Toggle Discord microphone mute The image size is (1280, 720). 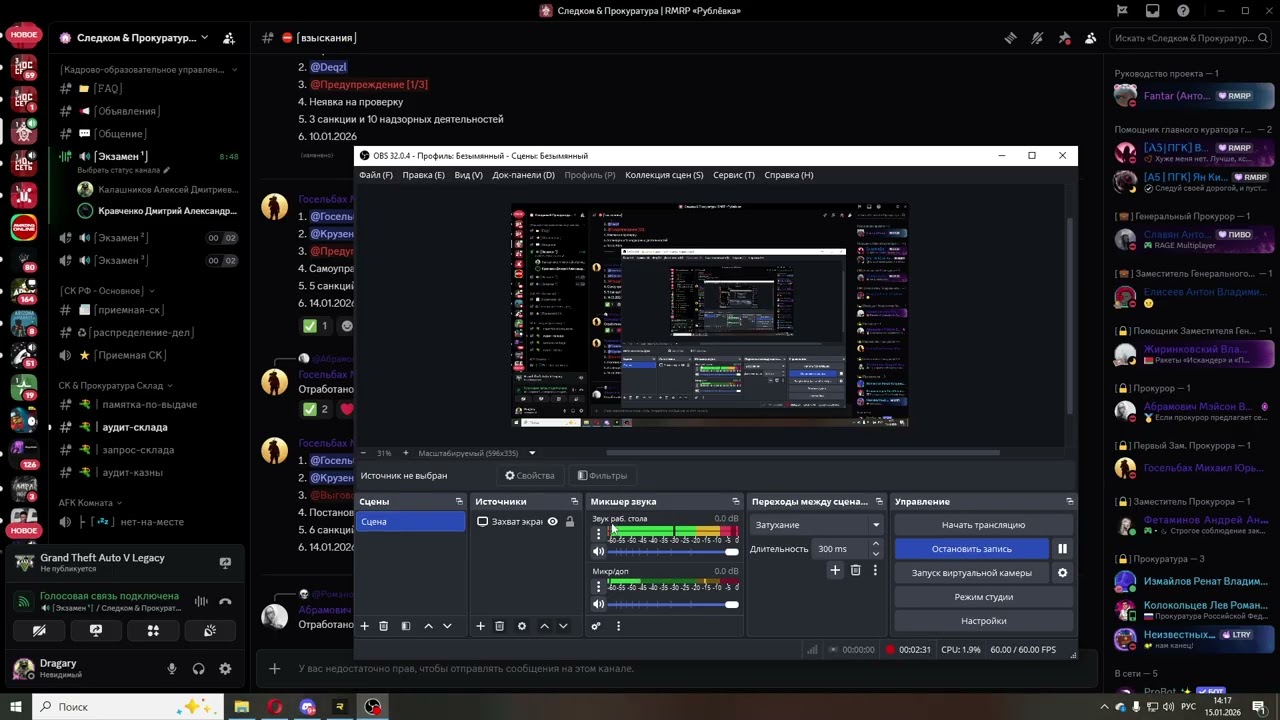click(x=172, y=669)
